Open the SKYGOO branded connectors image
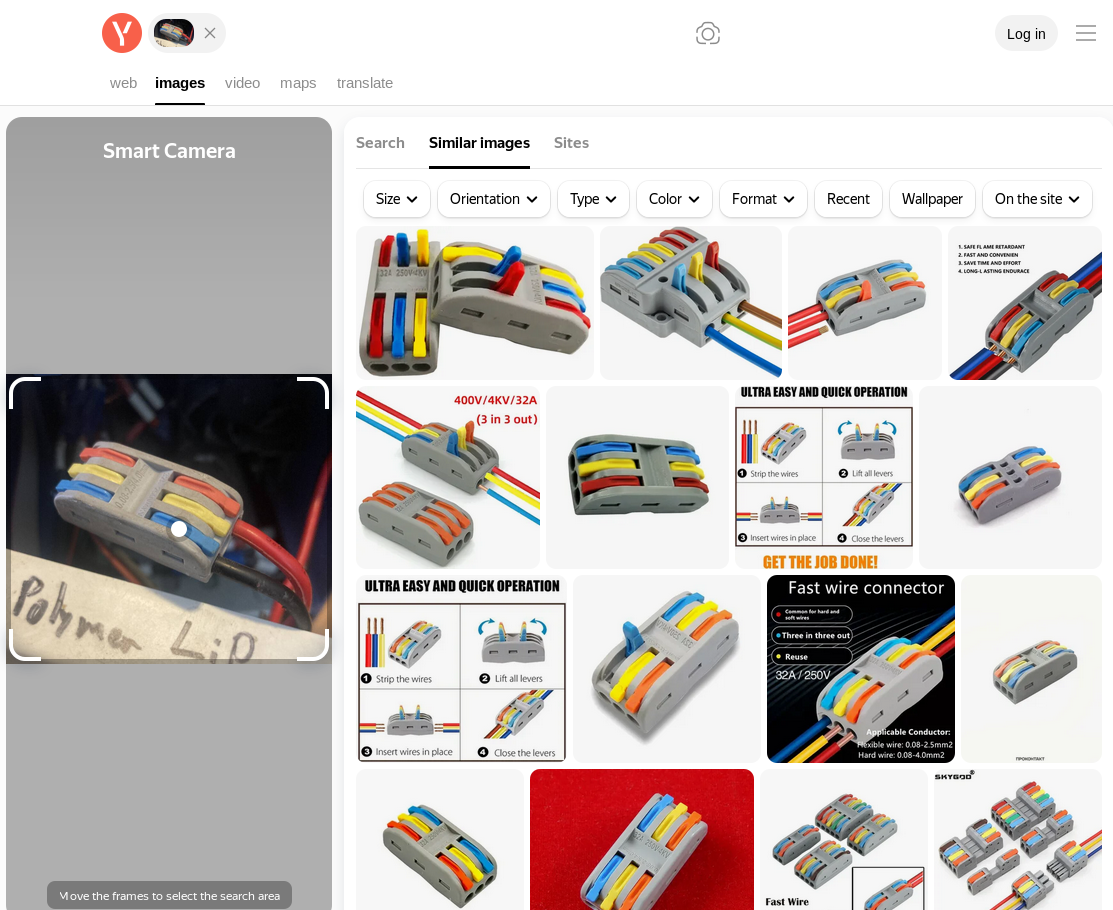Image resolution: width=1113 pixels, height=910 pixels. point(1017,839)
